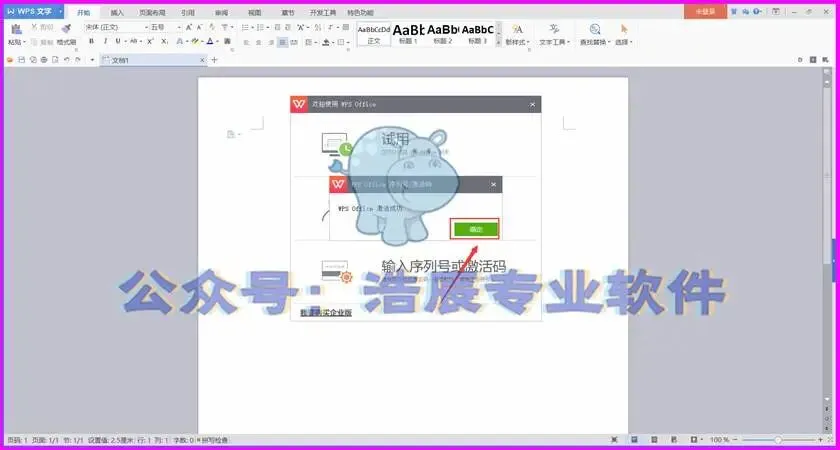Close the activation success dialog
This screenshot has width=840, height=450.
coord(493,185)
